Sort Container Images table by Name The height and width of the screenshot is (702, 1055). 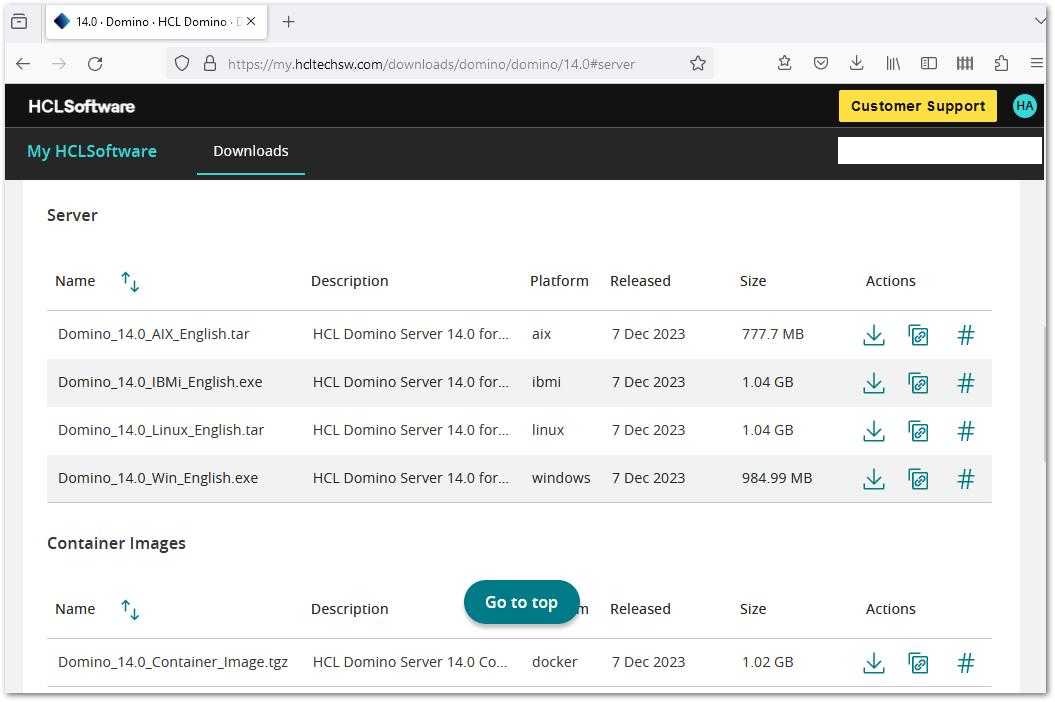130,609
